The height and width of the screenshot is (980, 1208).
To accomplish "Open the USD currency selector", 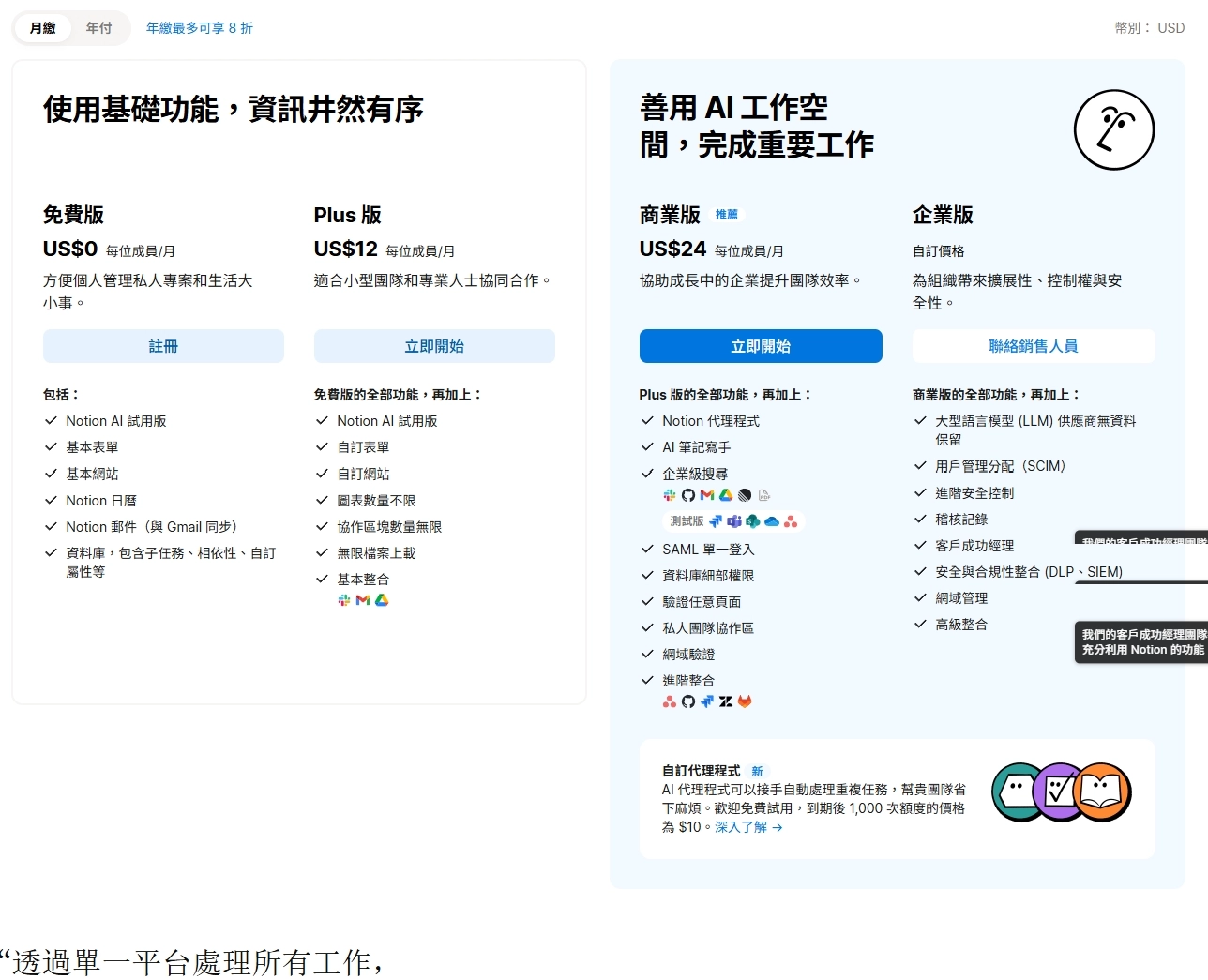I will 1170,28.
